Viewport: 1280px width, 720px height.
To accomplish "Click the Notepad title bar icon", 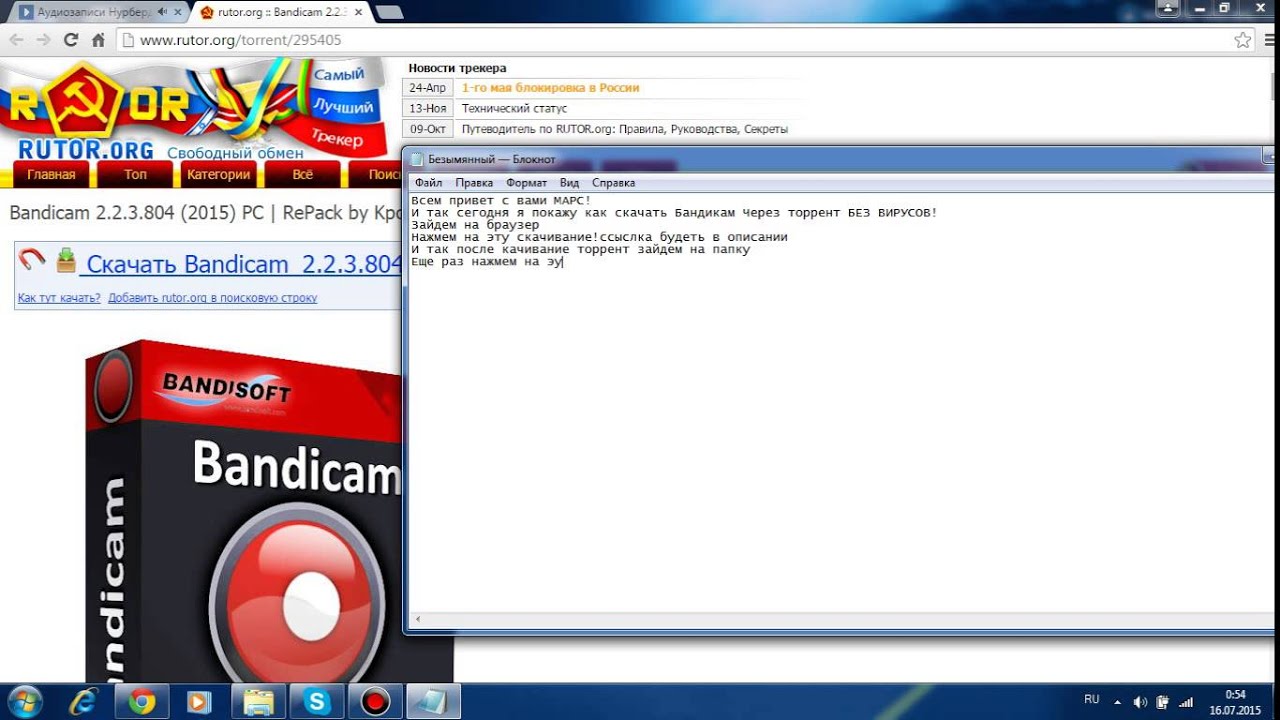I will [x=417, y=160].
